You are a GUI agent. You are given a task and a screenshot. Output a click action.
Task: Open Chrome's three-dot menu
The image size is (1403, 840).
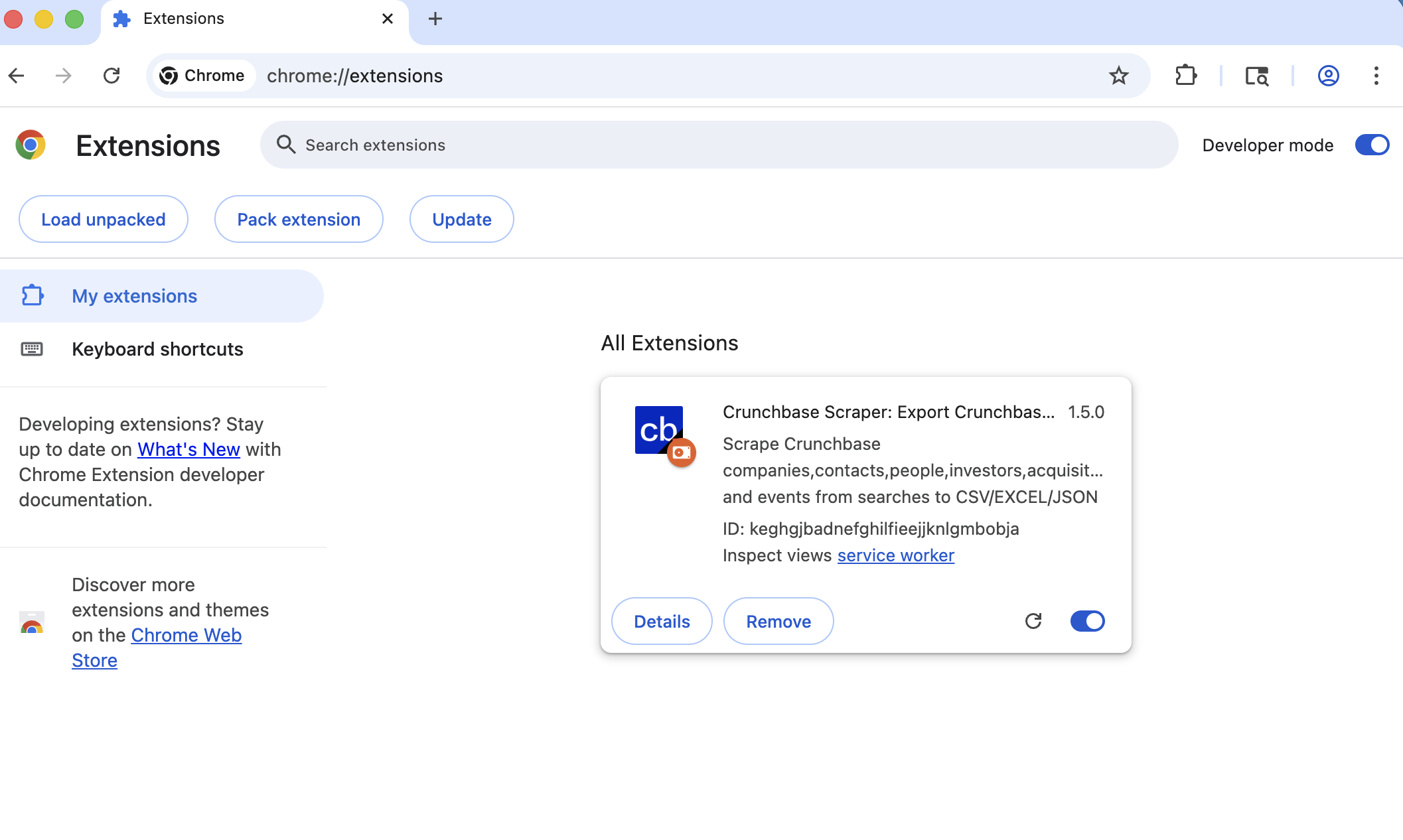coord(1376,76)
